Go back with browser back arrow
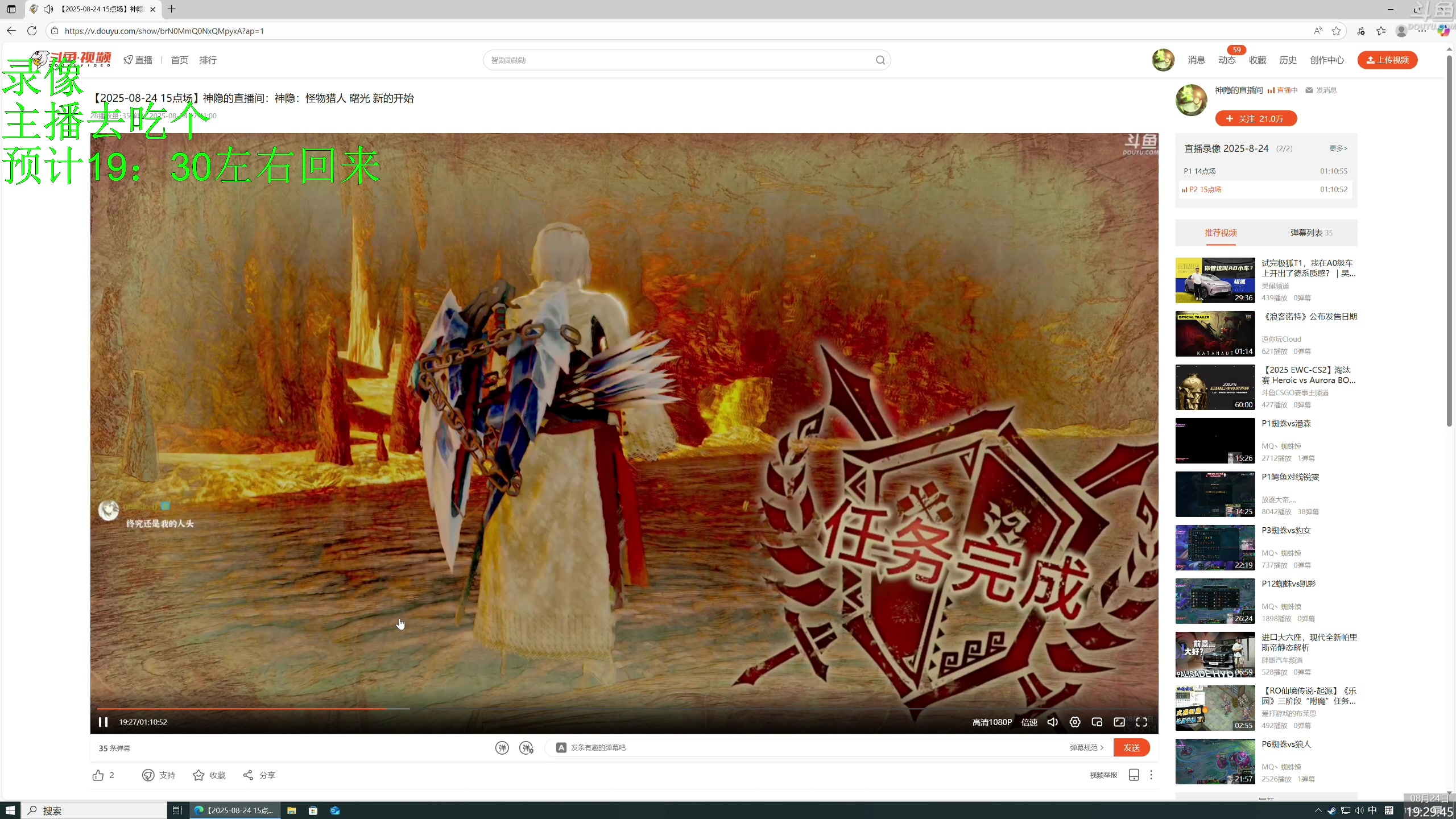 11,31
